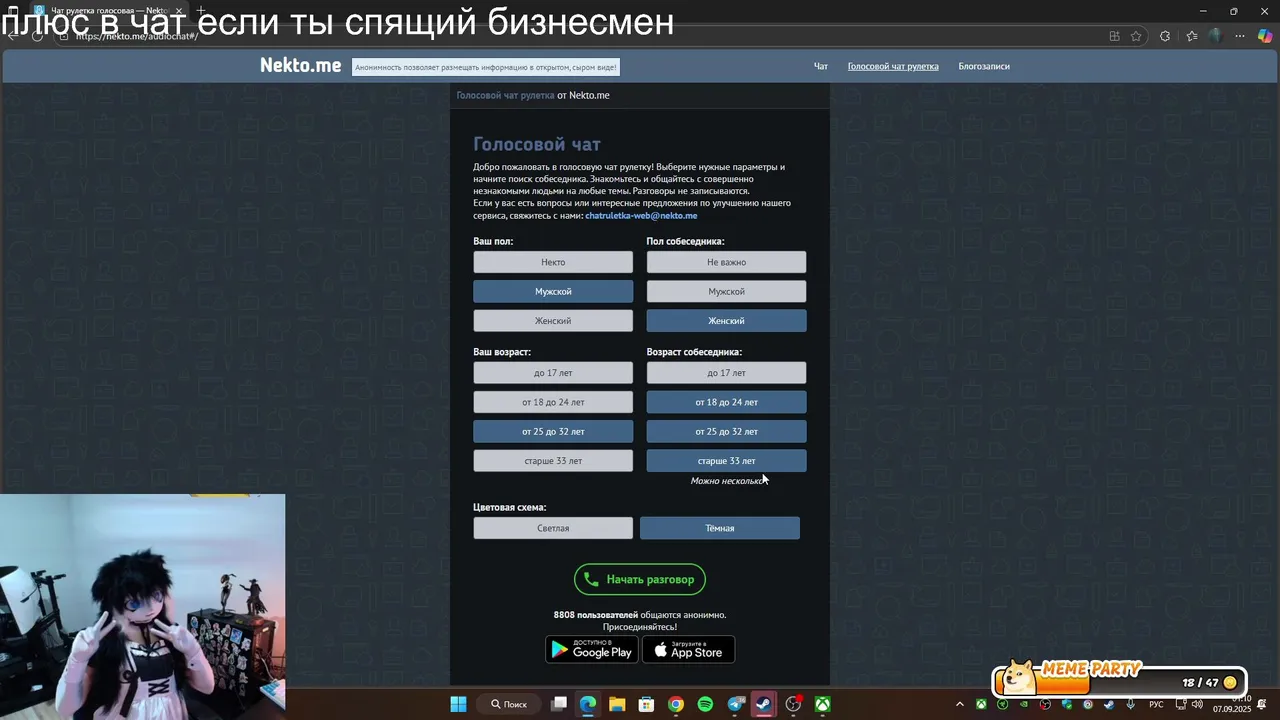Switch to Steam on the taskbar

(x=764, y=704)
